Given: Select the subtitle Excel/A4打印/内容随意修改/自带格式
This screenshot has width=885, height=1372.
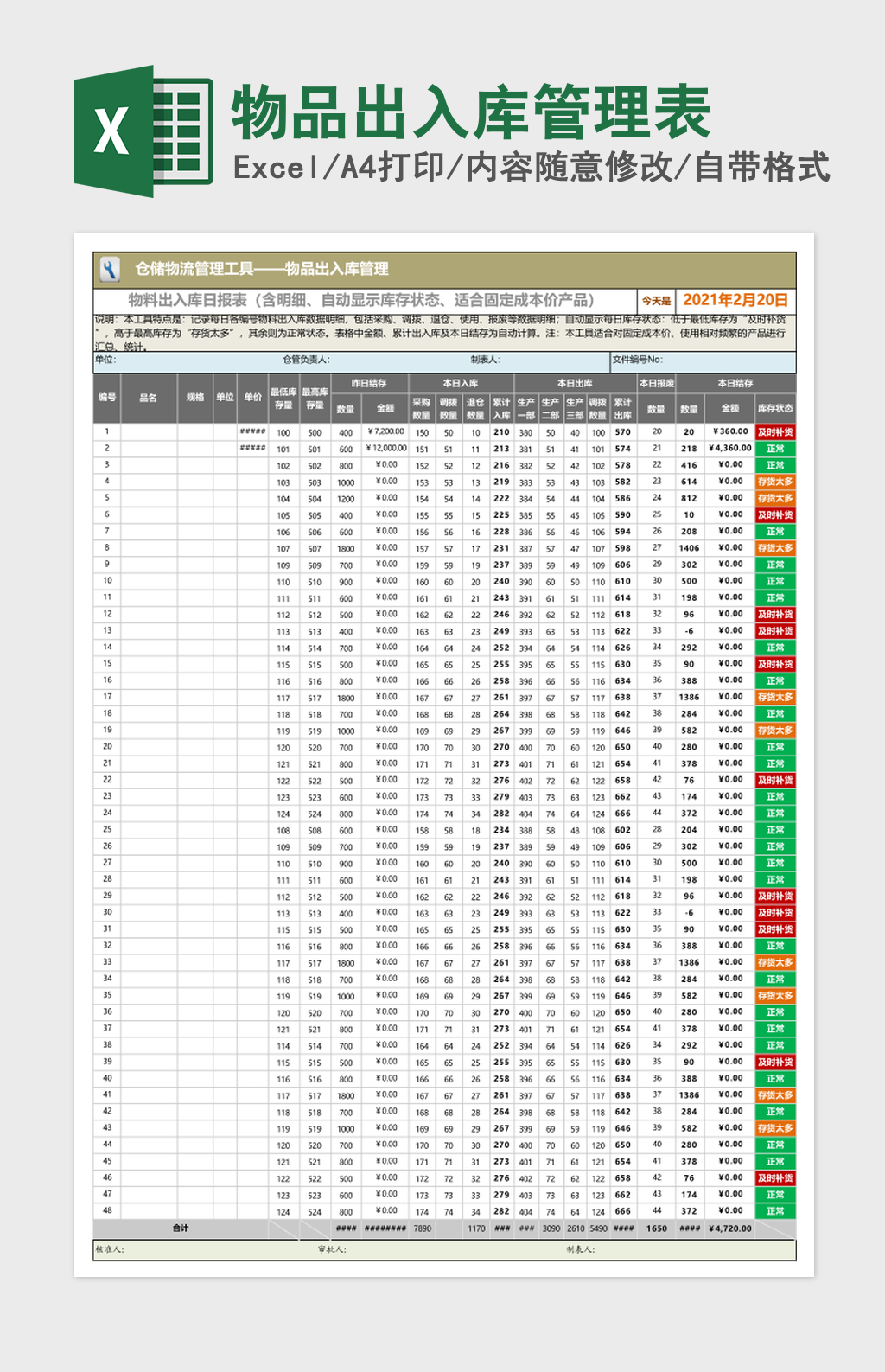Looking at the screenshot, I should click(x=531, y=168).
